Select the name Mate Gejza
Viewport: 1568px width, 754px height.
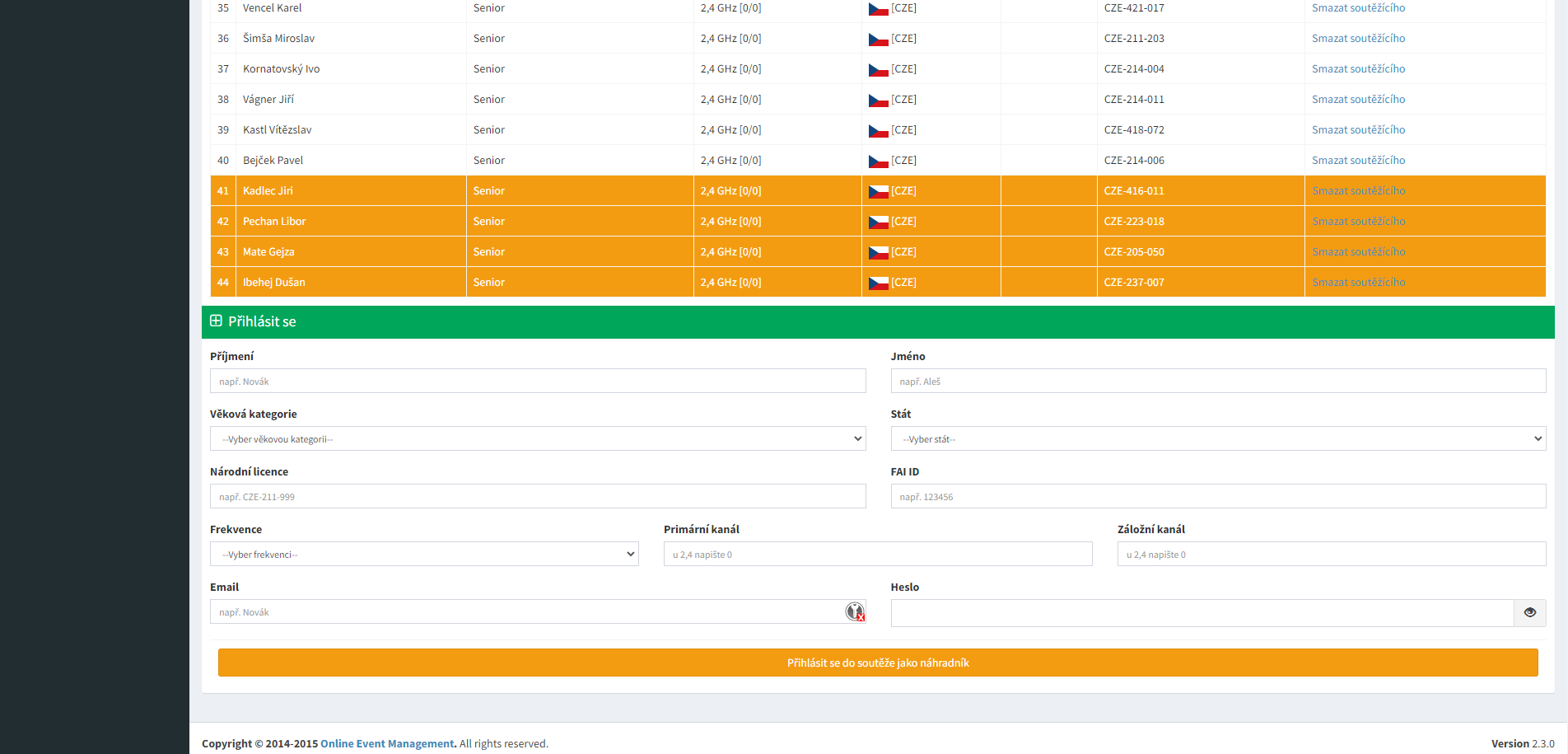click(268, 251)
